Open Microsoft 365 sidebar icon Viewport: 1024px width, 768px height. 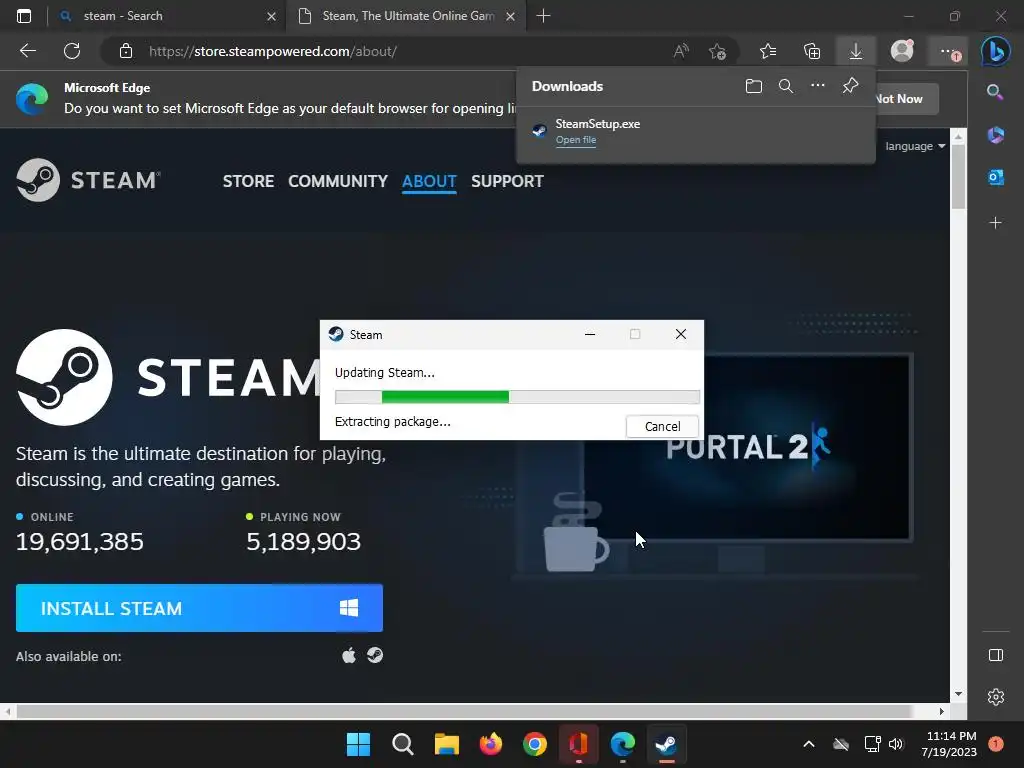pyautogui.click(x=995, y=135)
